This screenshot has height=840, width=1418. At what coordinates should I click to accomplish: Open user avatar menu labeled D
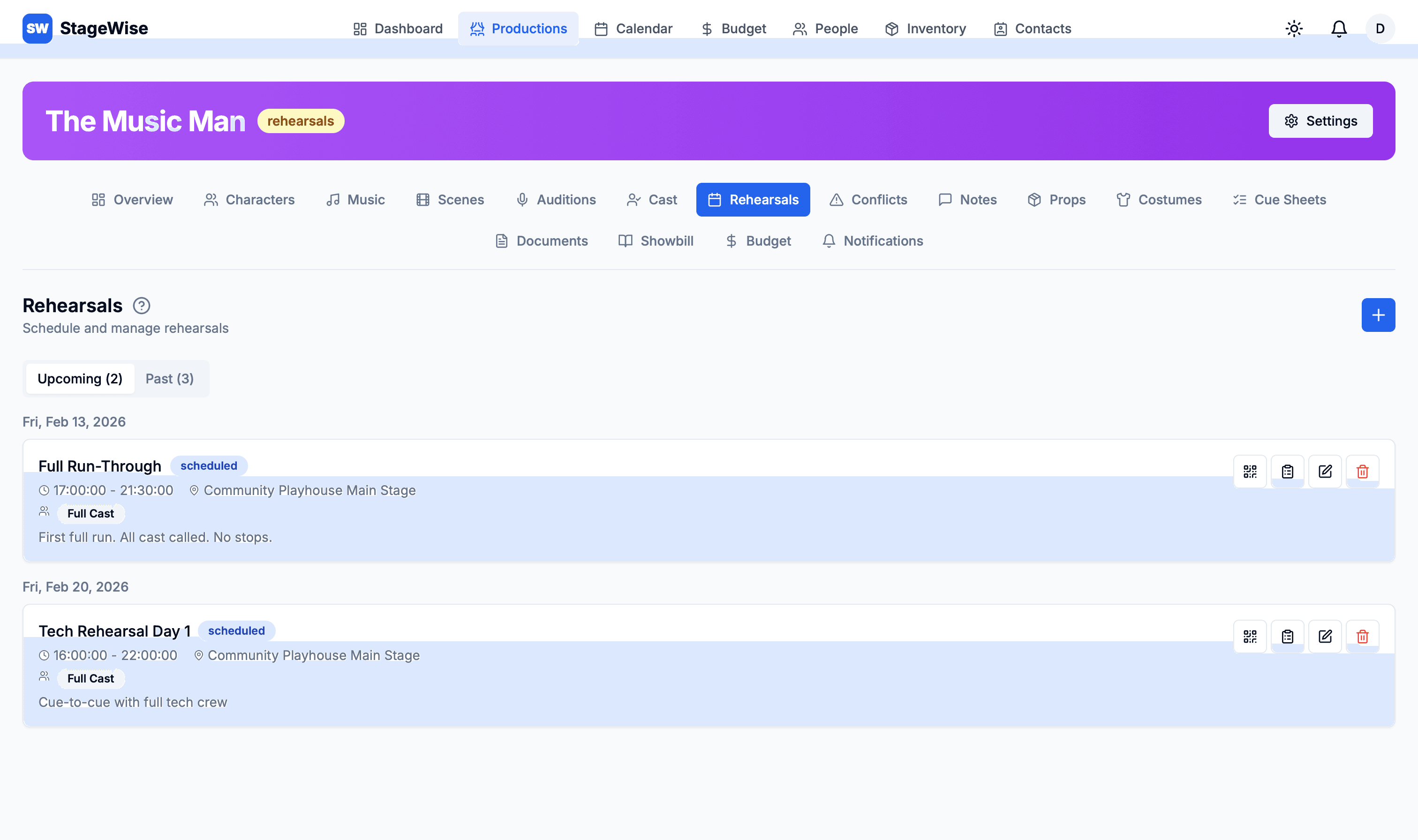point(1380,28)
